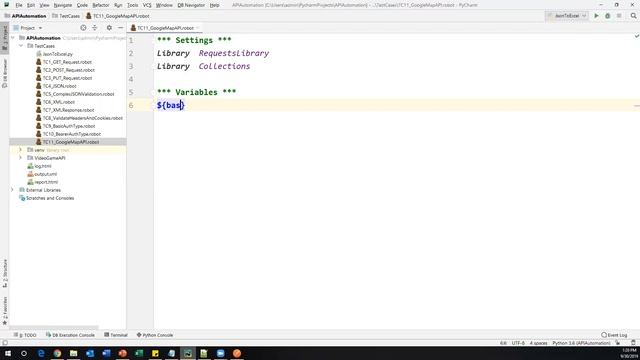Open the TODO tool window
640x360 pixels.
coord(25,335)
